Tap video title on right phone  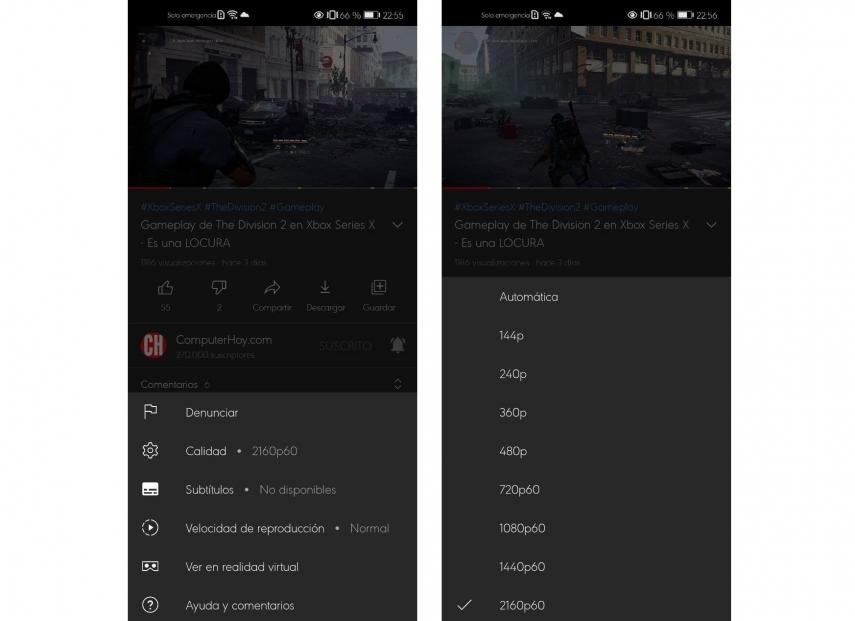click(x=571, y=233)
